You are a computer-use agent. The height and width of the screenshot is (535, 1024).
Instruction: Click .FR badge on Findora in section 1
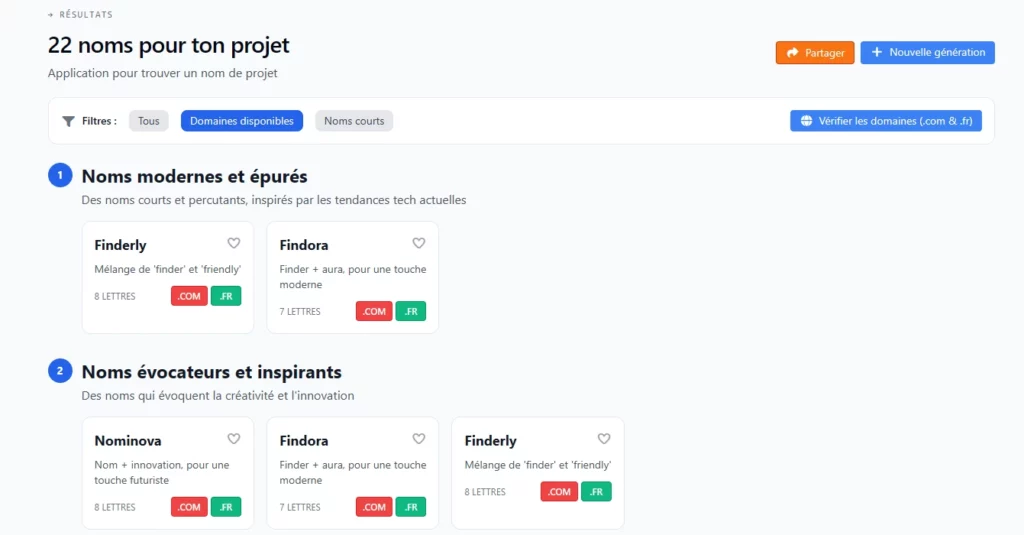click(x=411, y=311)
